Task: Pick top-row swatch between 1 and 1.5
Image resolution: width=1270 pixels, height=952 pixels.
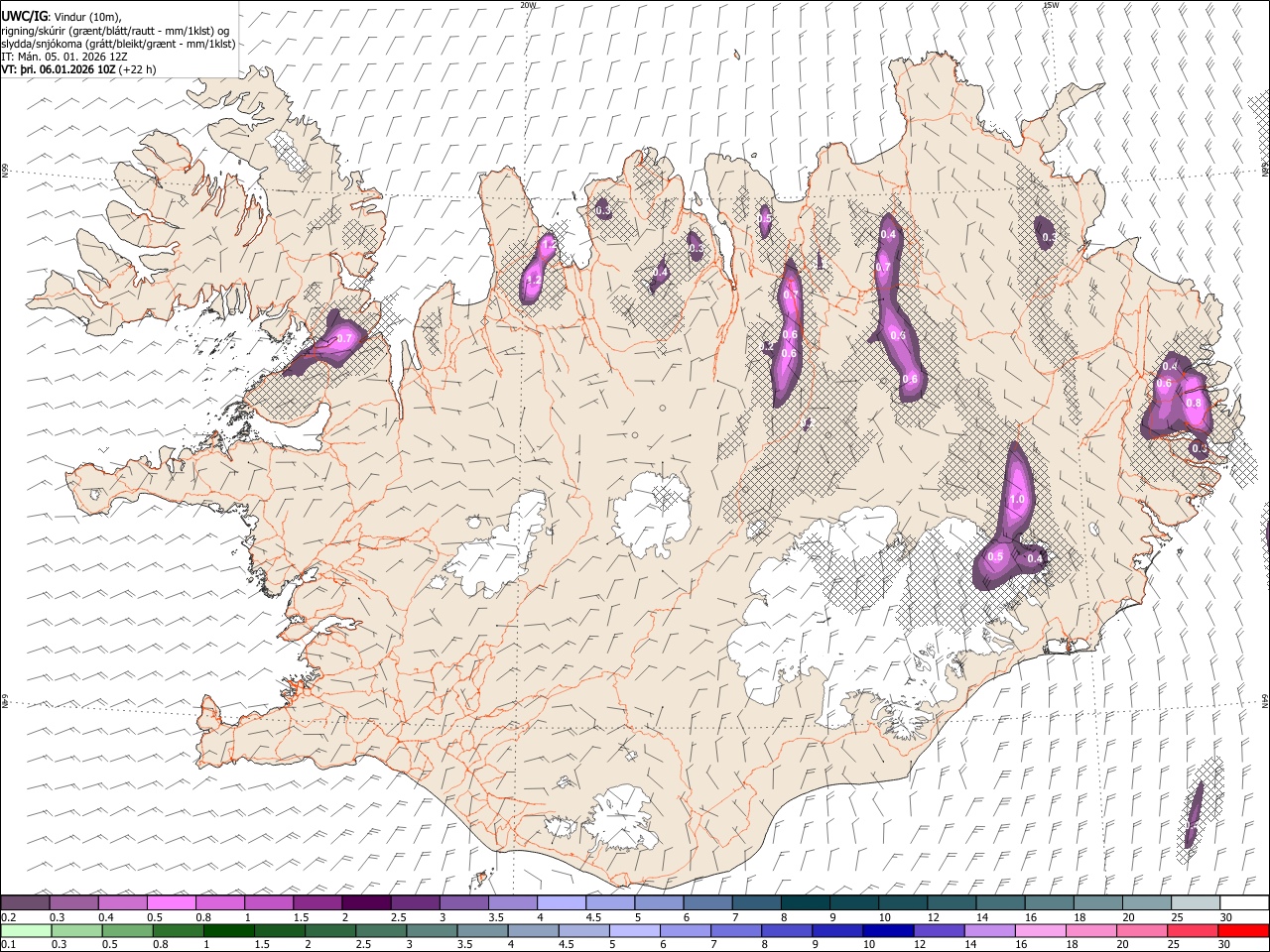Action: coord(268,903)
